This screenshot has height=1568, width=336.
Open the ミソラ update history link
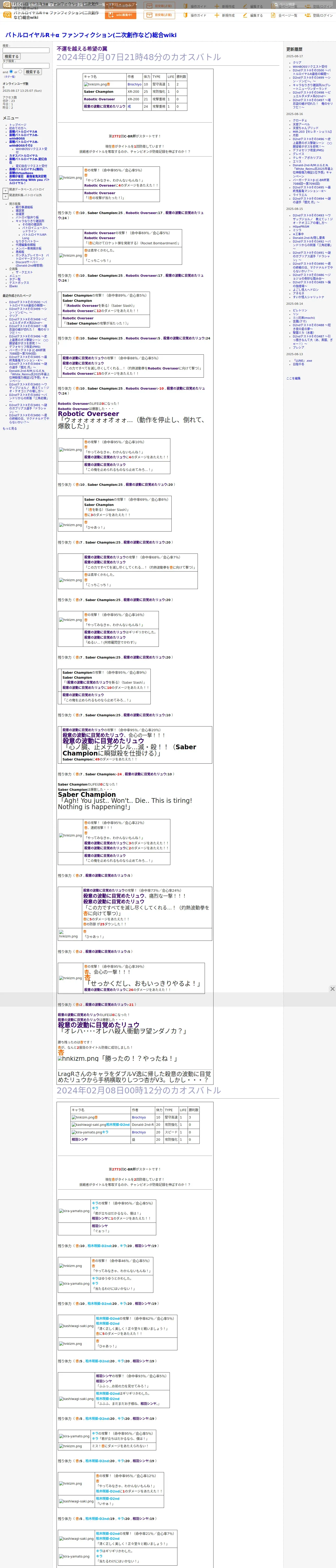[x=297, y=230]
